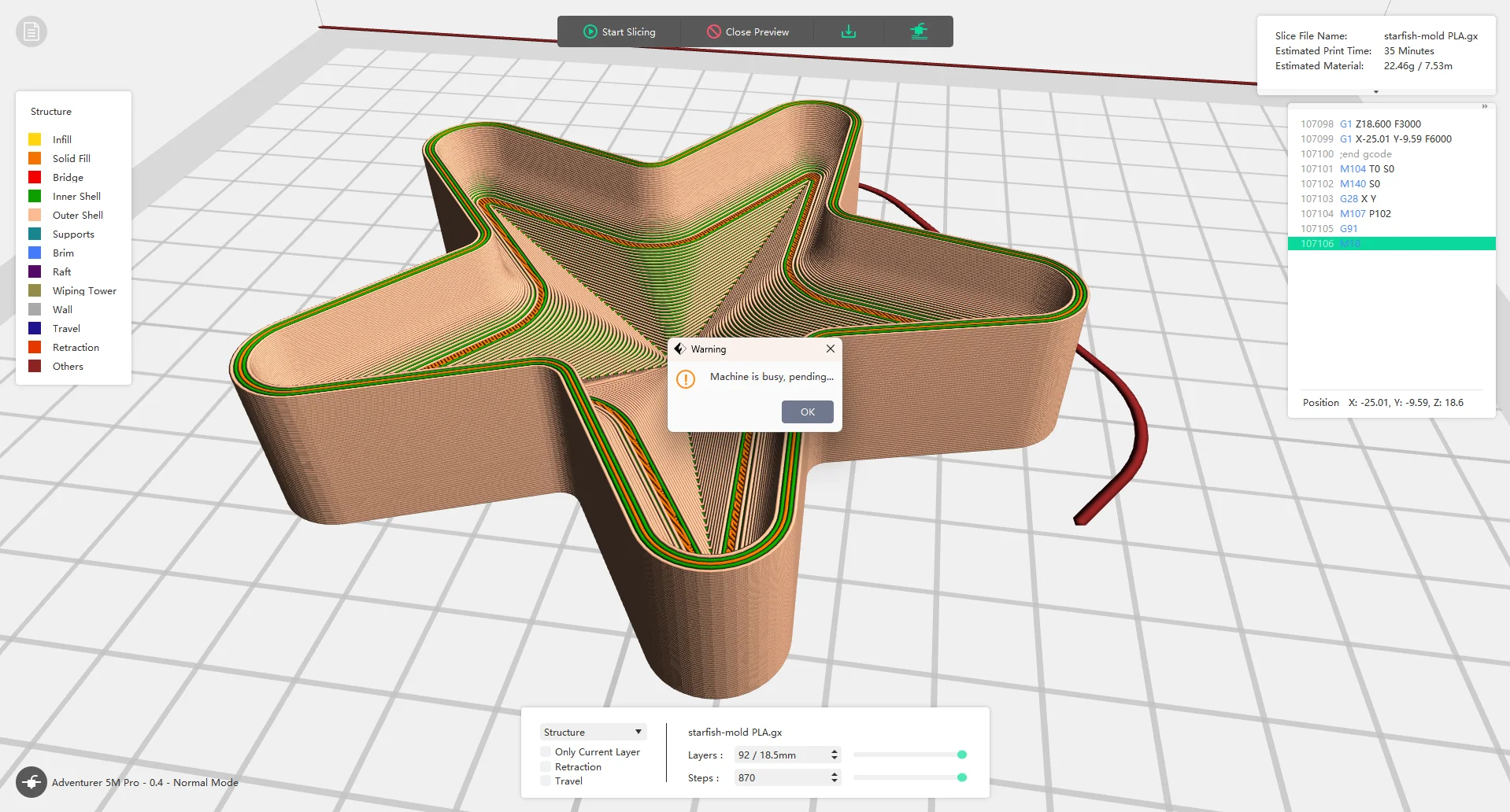
Task: Click the Steps slider handle
Action: 962,777
